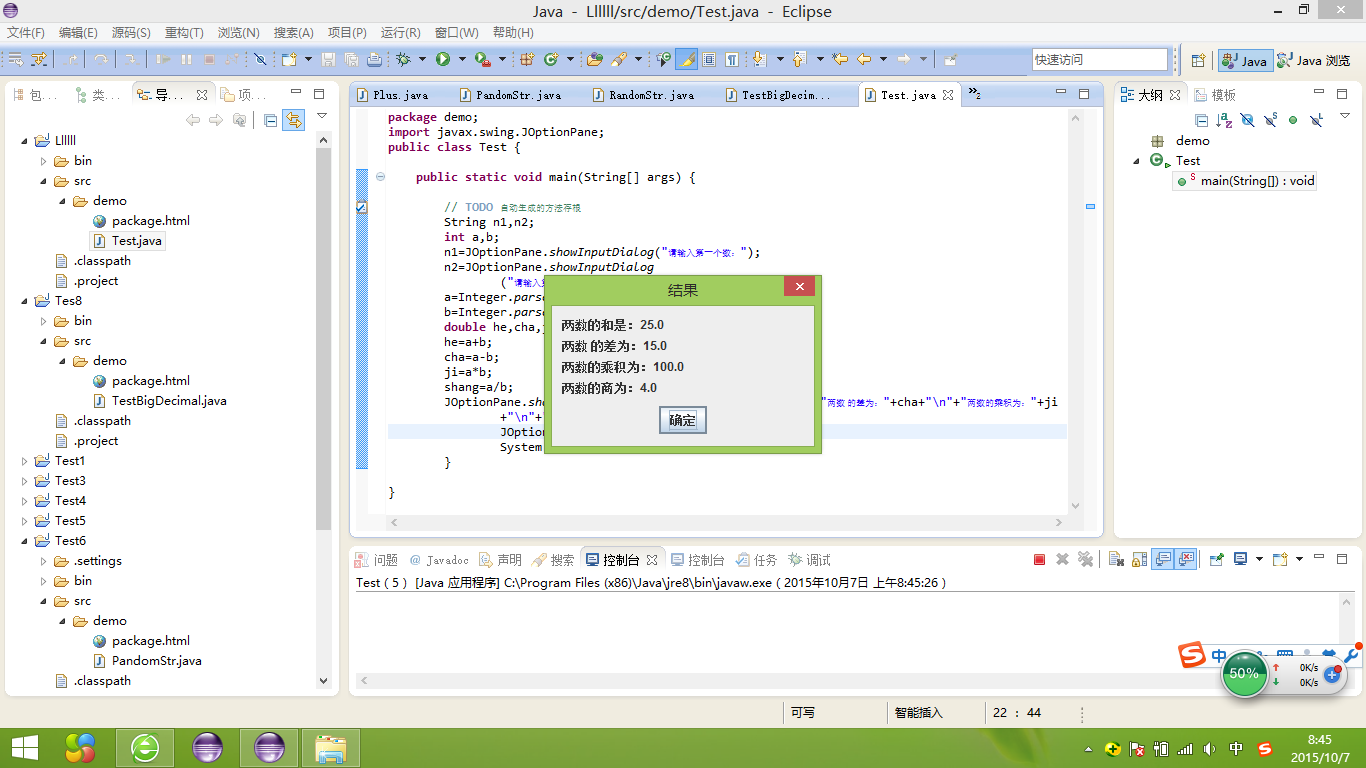This screenshot has height=768, width=1366.
Task: Close the 结果 dialog with red X
Action: [x=799, y=287]
